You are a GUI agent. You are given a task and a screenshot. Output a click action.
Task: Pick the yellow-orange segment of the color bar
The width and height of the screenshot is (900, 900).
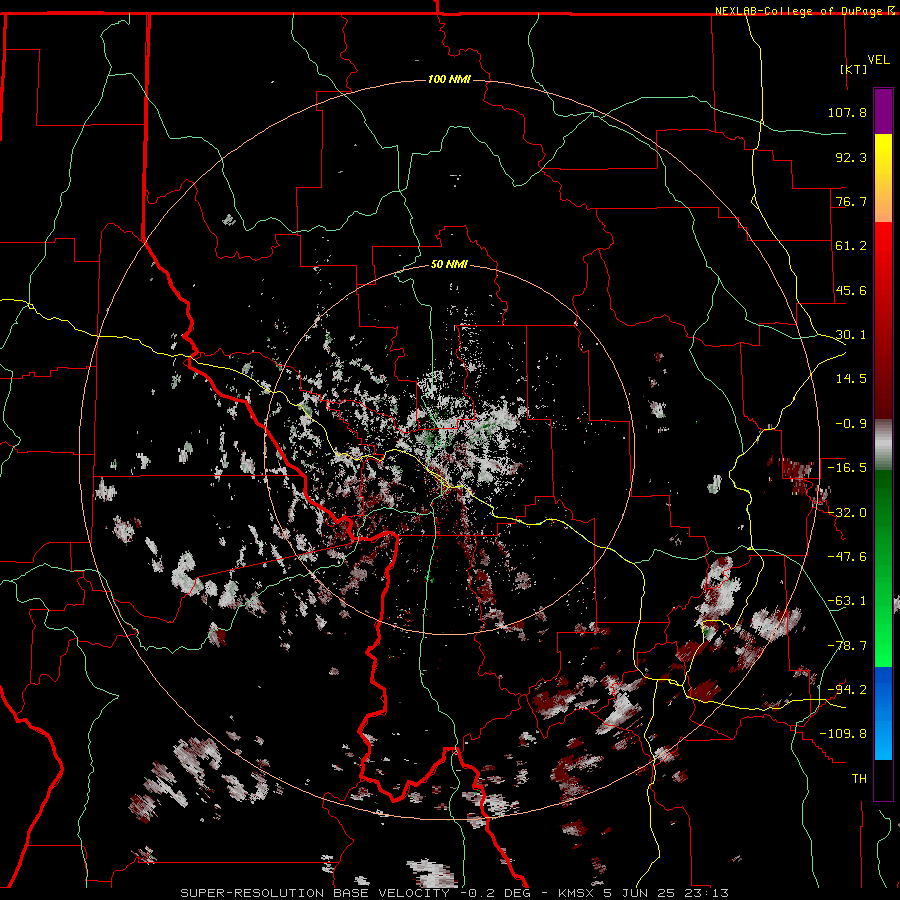[x=883, y=178]
